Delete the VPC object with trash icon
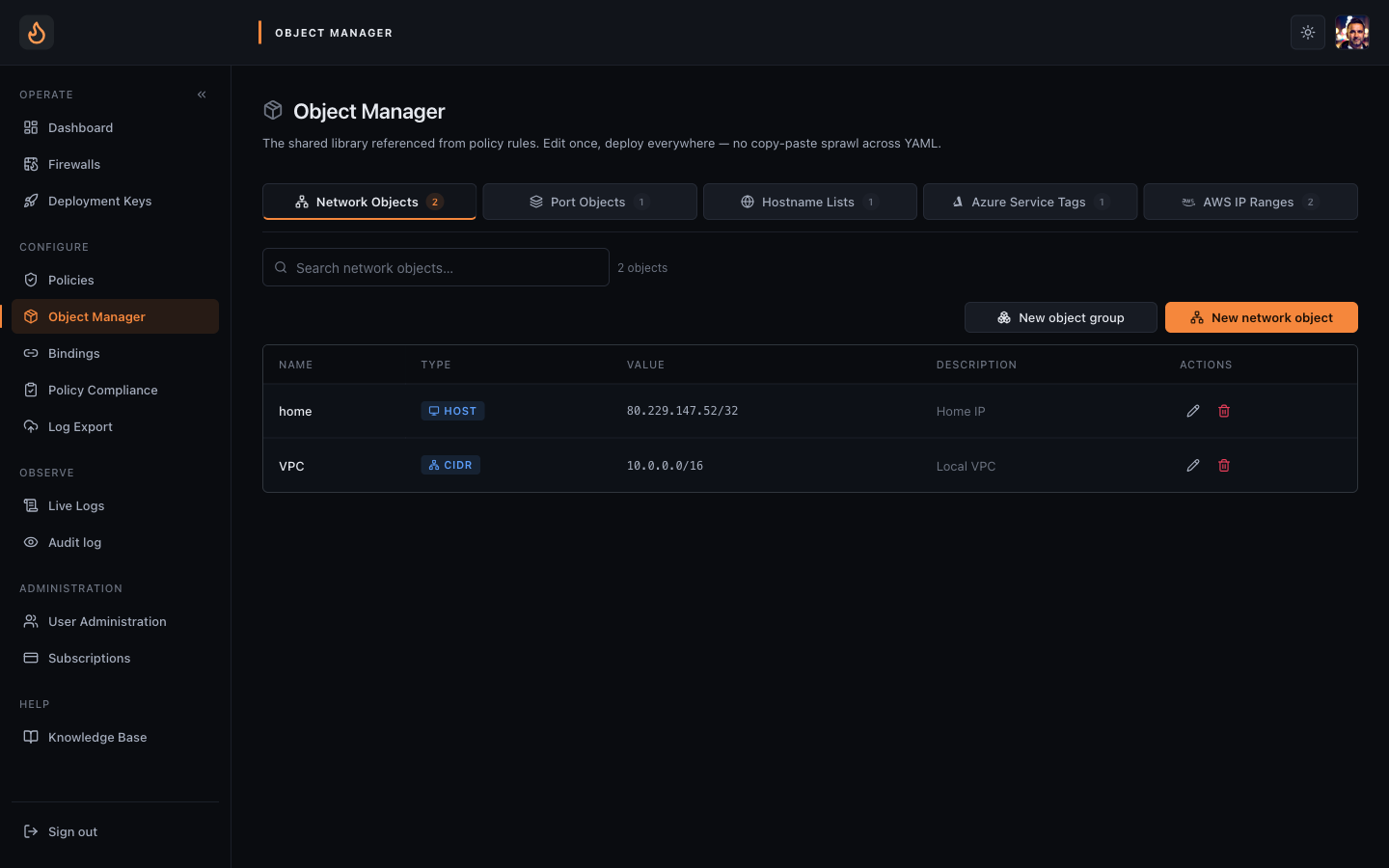1389x868 pixels. pyautogui.click(x=1224, y=465)
